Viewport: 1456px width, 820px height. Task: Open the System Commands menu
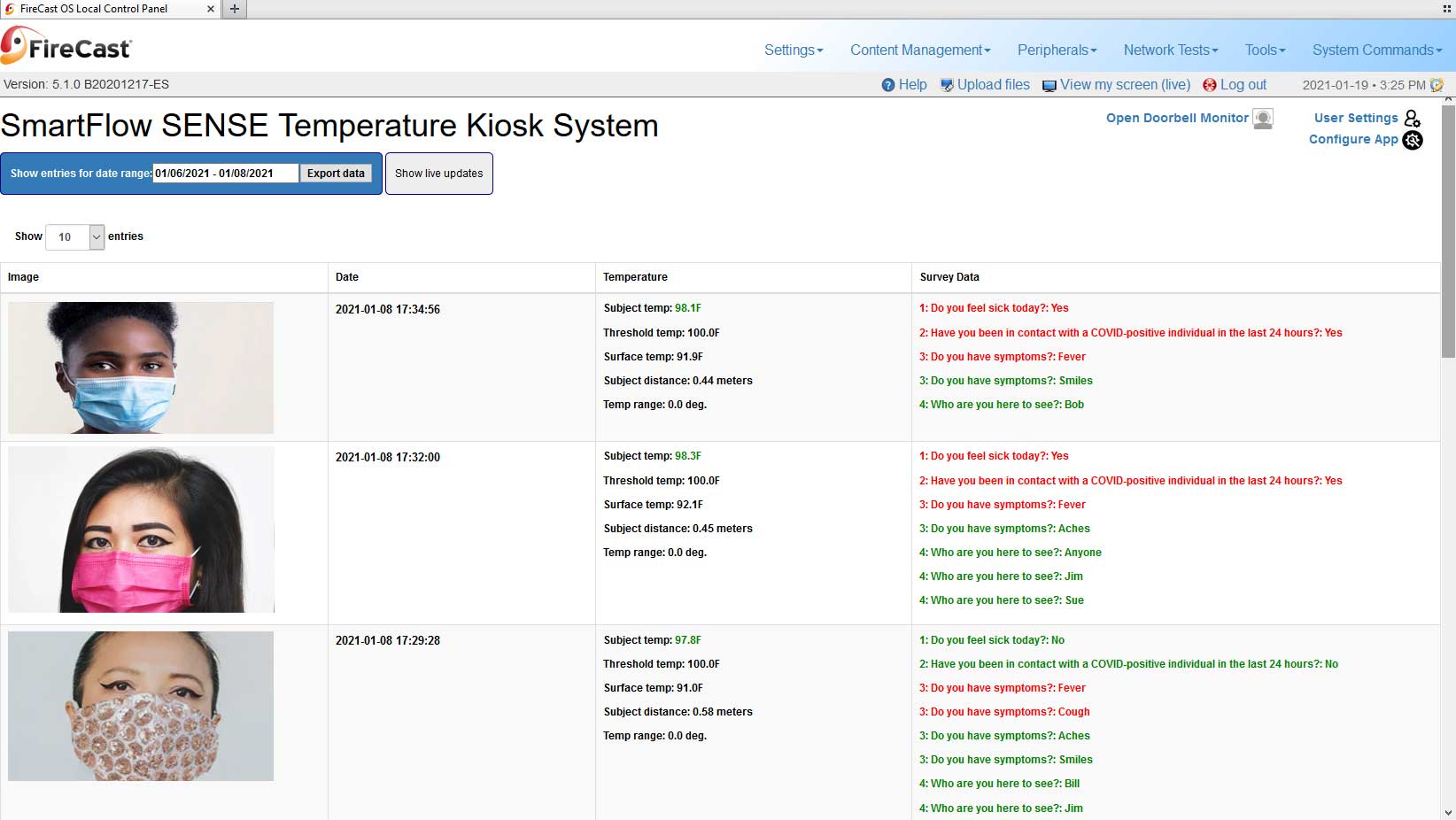tap(1376, 50)
